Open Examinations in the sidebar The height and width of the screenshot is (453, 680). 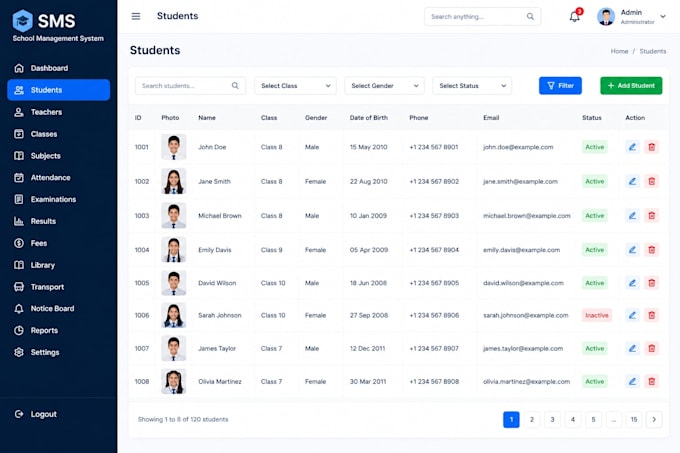point(59,199)
